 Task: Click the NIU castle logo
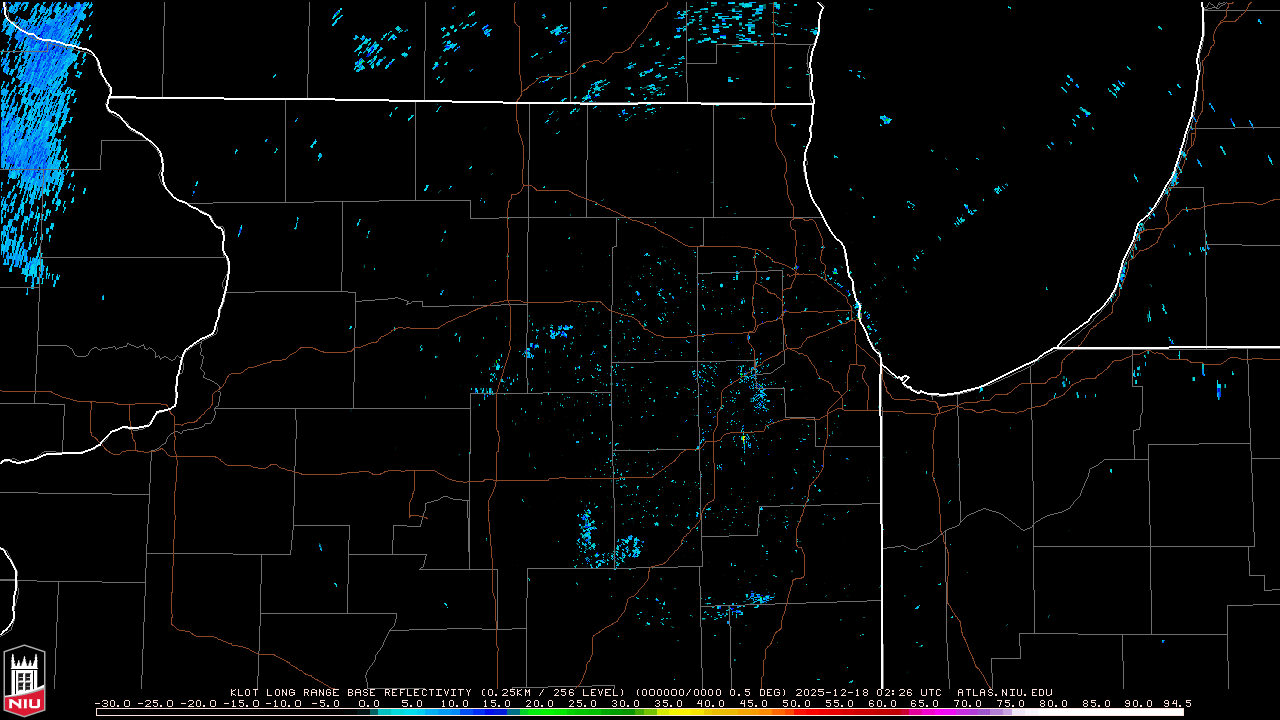click(25, 681)
